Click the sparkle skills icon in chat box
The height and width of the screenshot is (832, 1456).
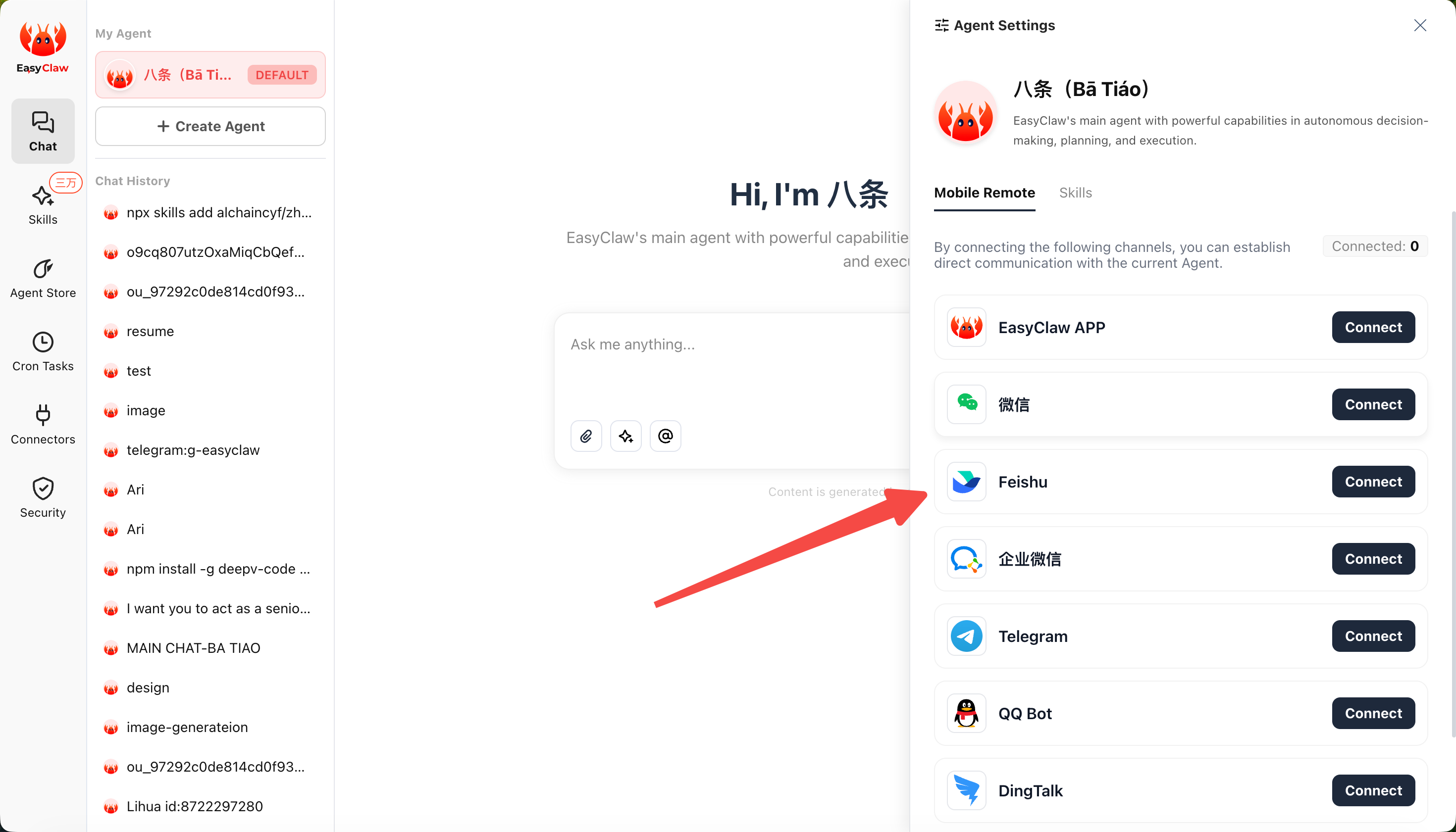coord(625,436)
